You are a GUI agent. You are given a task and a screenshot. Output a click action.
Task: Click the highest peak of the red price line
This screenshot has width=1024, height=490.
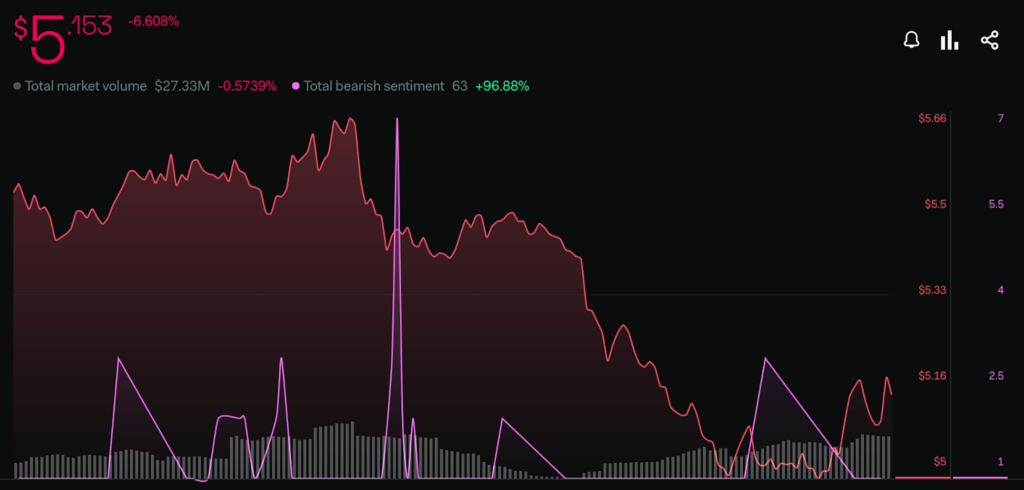pyautogui.click(x=351, y=118)
